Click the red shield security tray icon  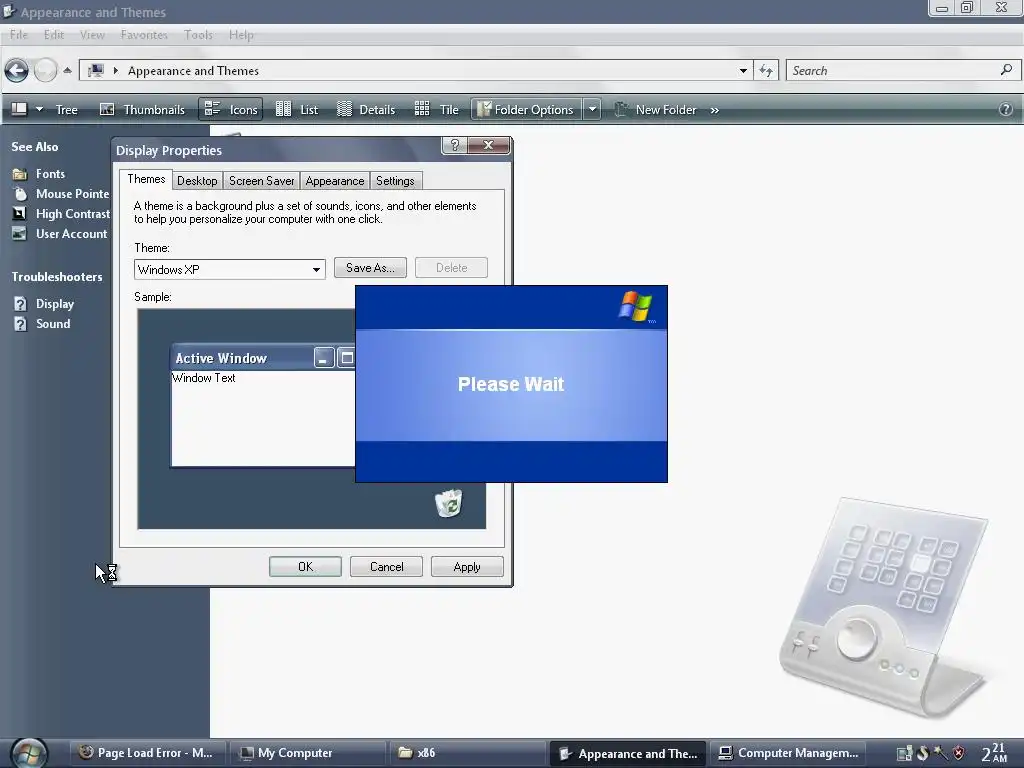[959, 753]
